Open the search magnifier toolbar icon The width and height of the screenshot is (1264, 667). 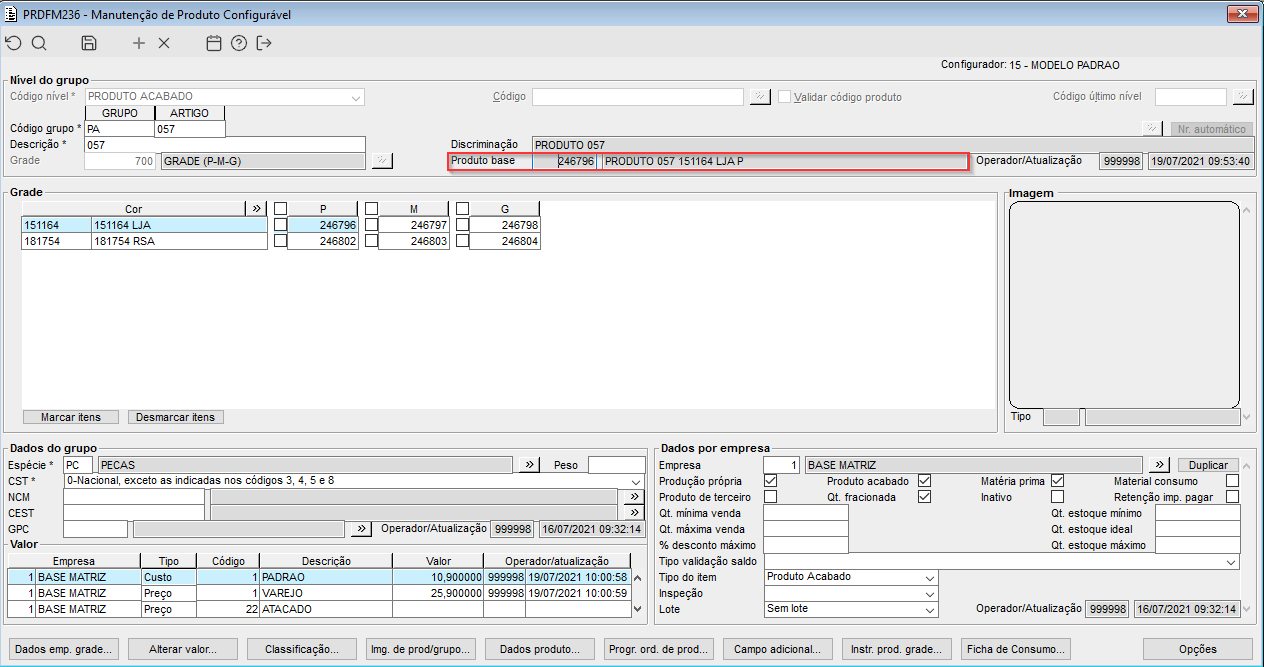point(39,43)
